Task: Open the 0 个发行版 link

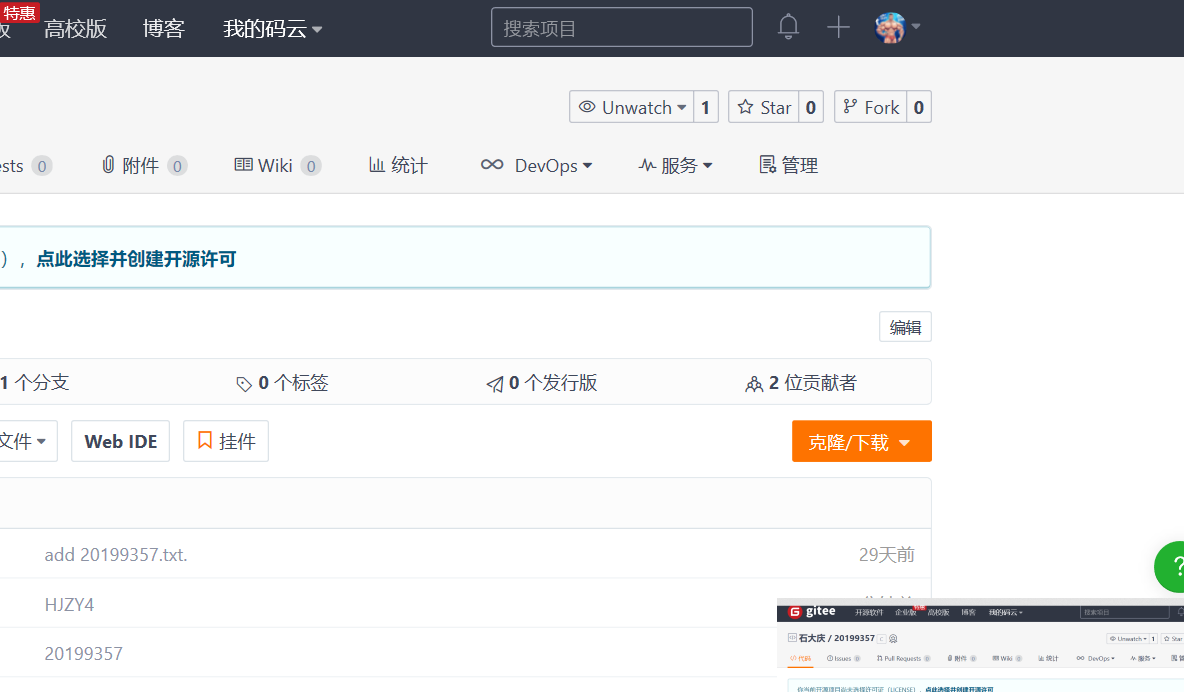Action: coord(542,383)
